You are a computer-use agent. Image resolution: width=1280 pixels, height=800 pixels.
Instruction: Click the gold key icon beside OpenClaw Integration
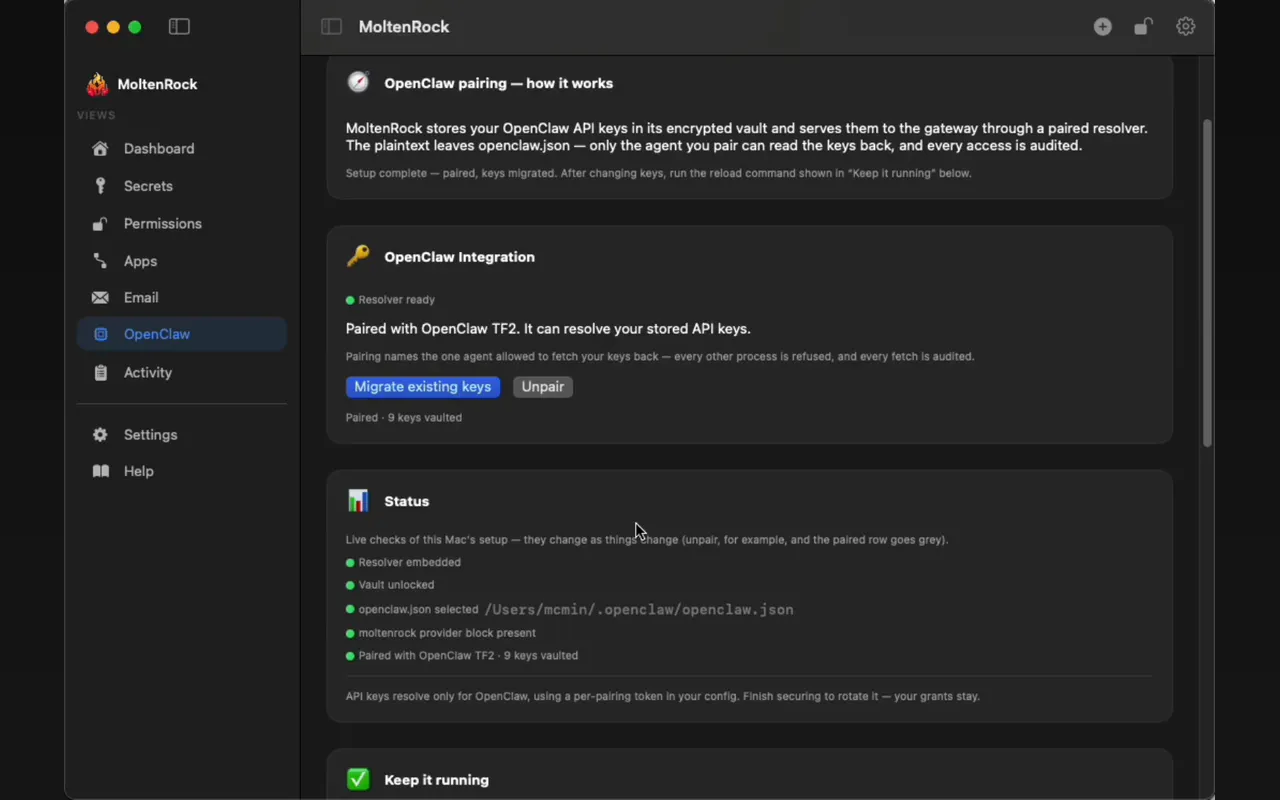[358, 257]
